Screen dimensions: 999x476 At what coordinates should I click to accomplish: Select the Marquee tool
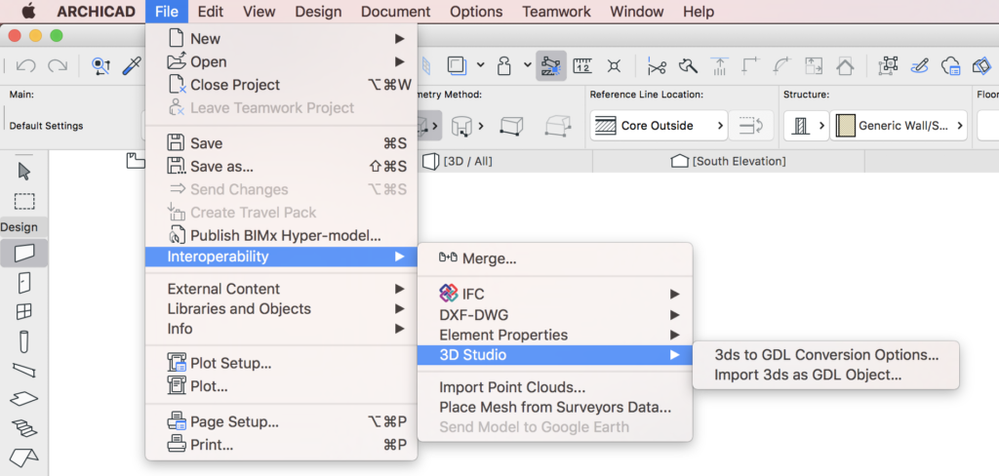point(24,201)
